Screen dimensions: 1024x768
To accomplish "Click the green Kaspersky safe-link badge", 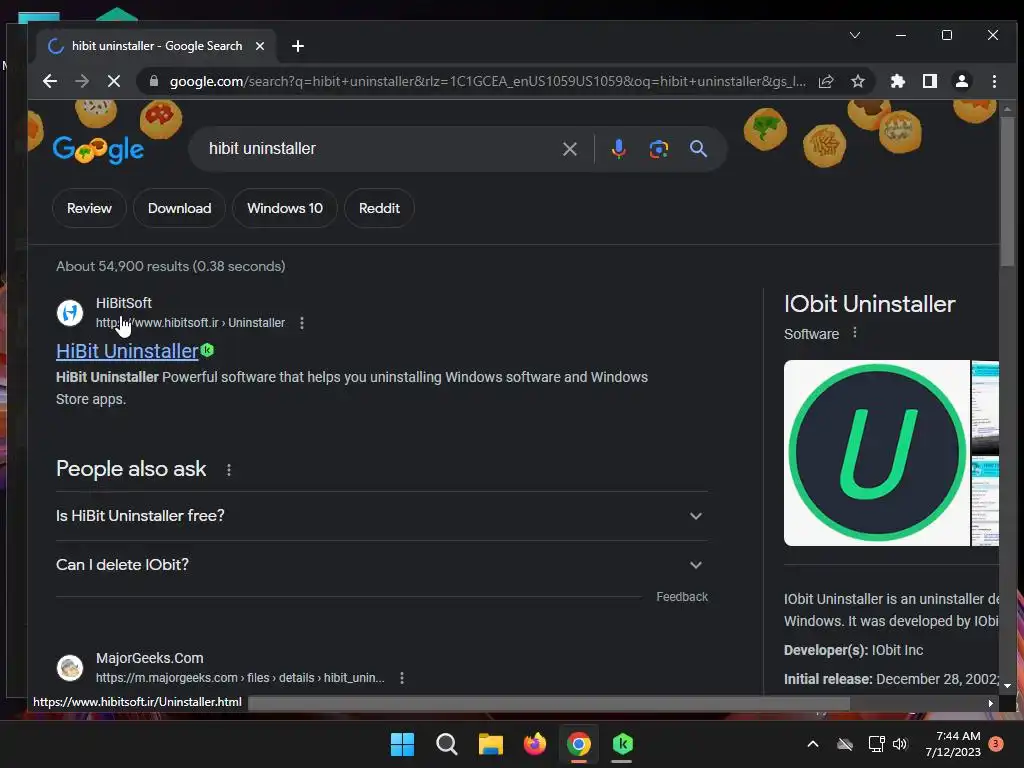I will pos(208,350).
